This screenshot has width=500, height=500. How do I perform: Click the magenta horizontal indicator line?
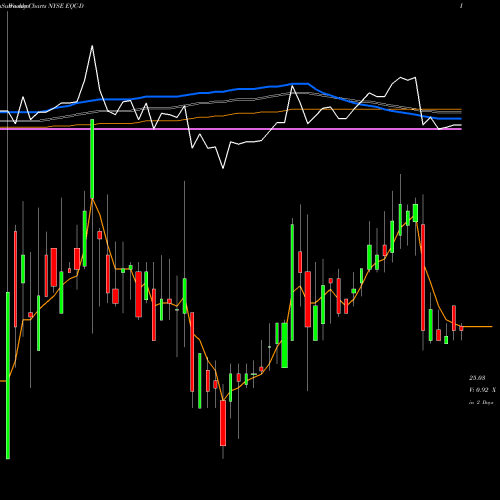tap(231, 129)
